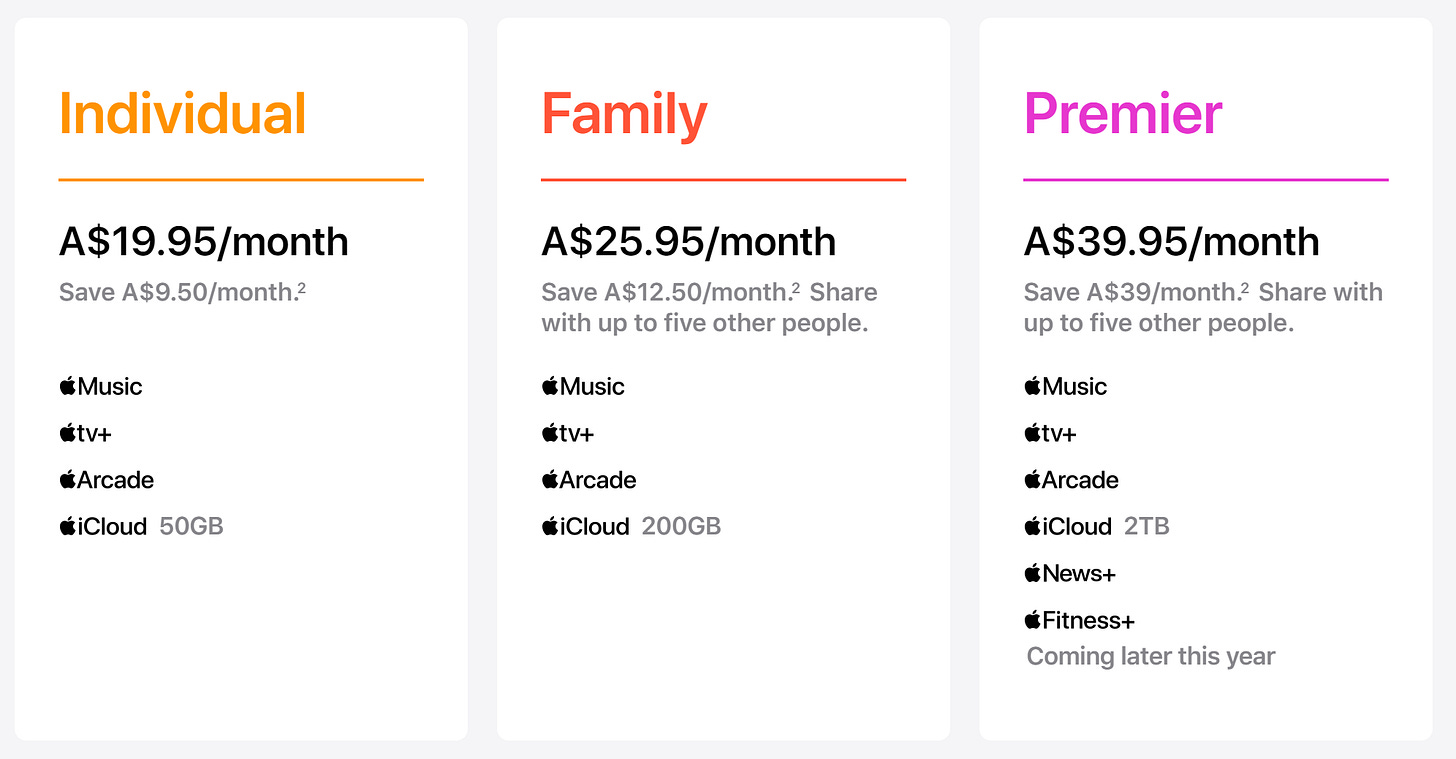
Task: Click the A$19.95/month price
Action: pyautogui.click(x=204, y=242)
